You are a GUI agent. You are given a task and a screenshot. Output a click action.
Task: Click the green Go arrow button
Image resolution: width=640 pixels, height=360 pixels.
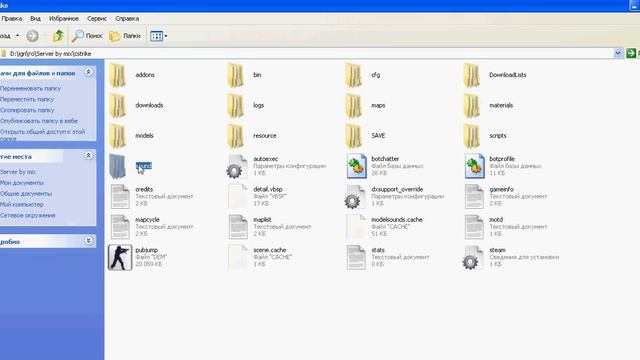point(631,53)
